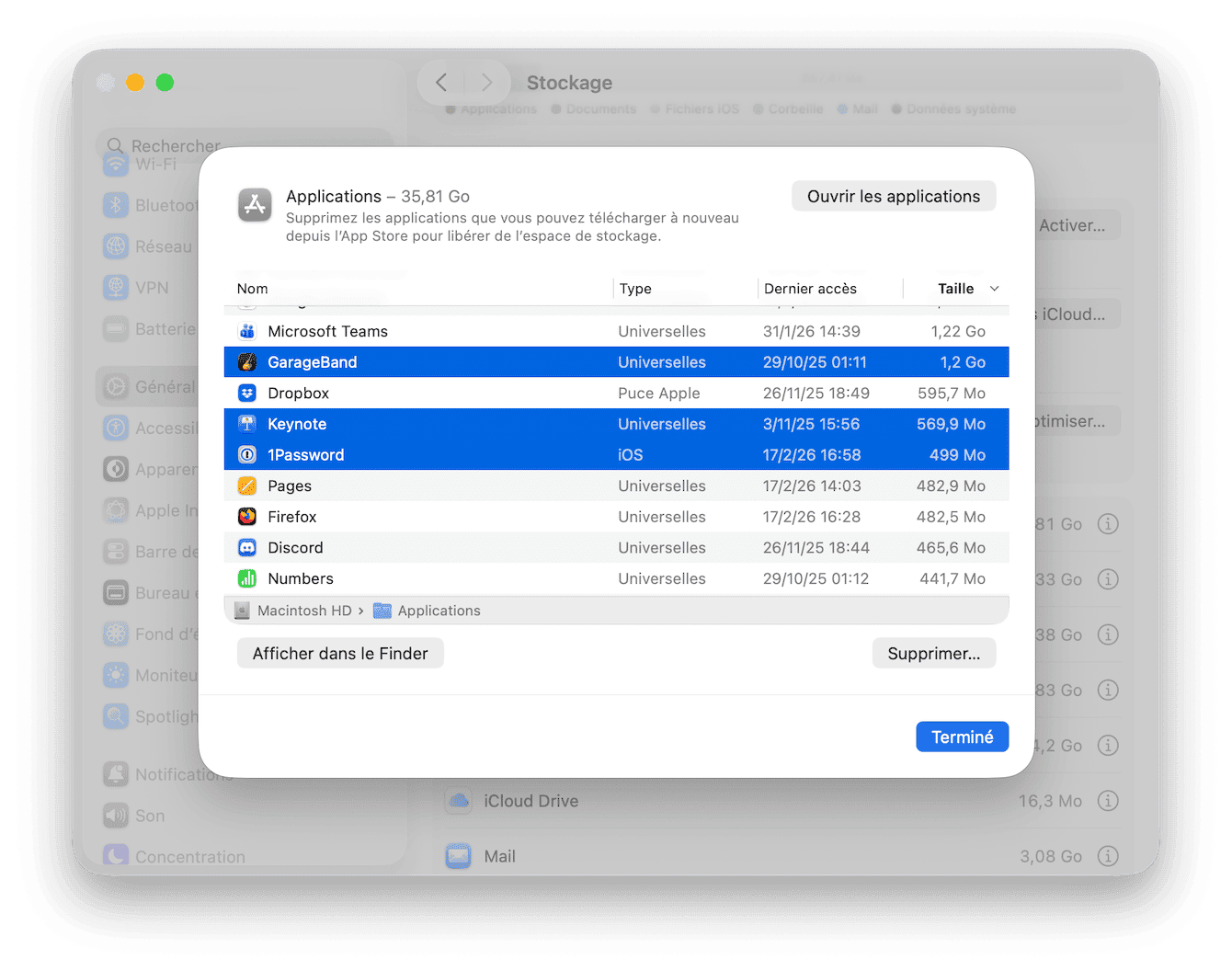Click the 465,6 Mo size cell

[x=951, y=547]
